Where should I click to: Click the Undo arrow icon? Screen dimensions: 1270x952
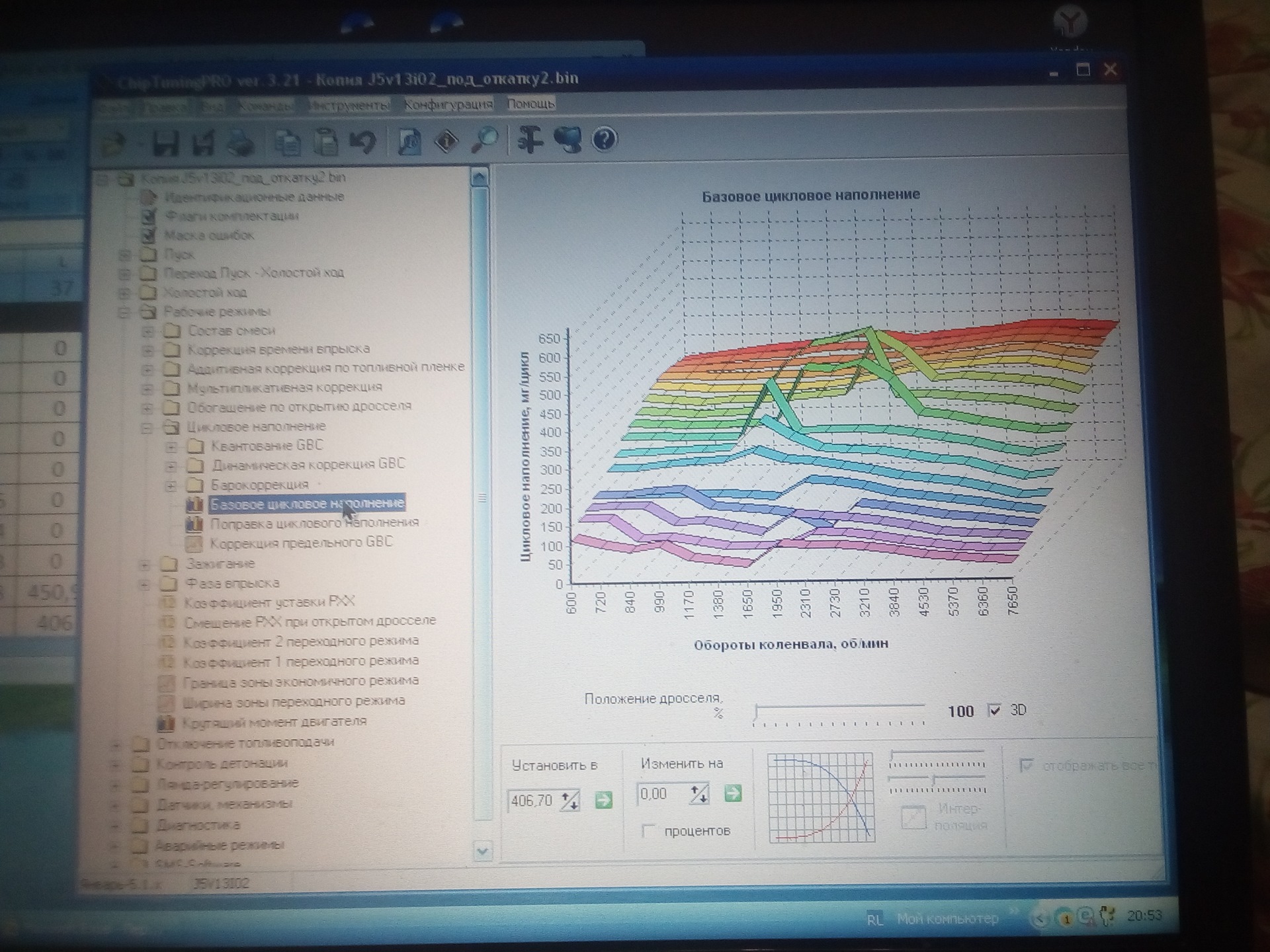tap(363, 142)
